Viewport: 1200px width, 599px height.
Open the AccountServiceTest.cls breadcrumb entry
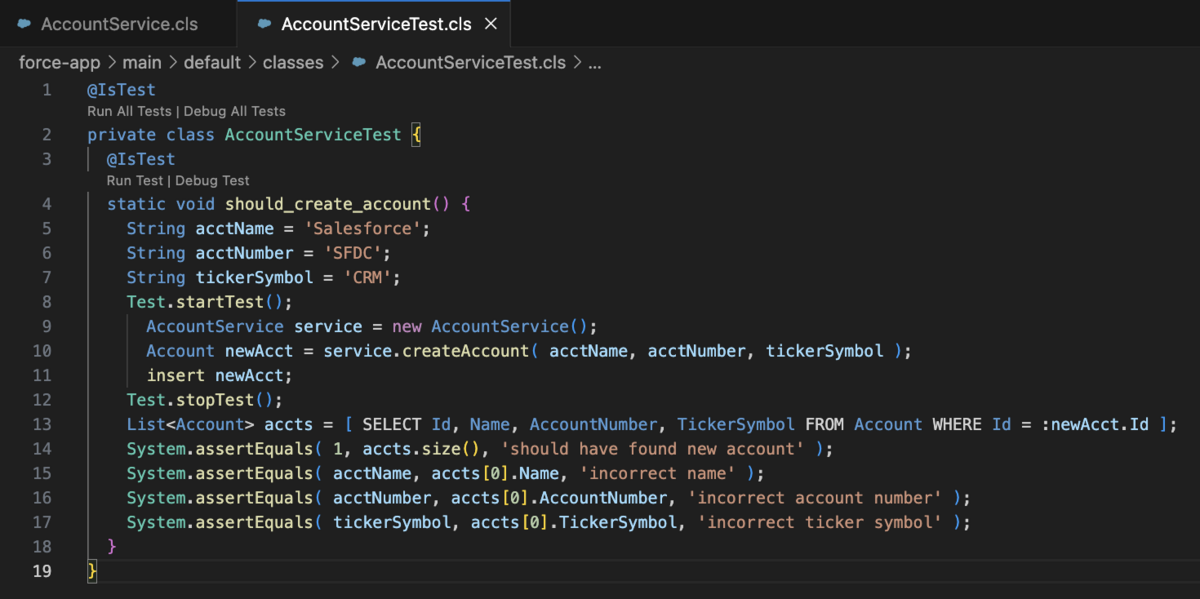(x=470, y=62)
